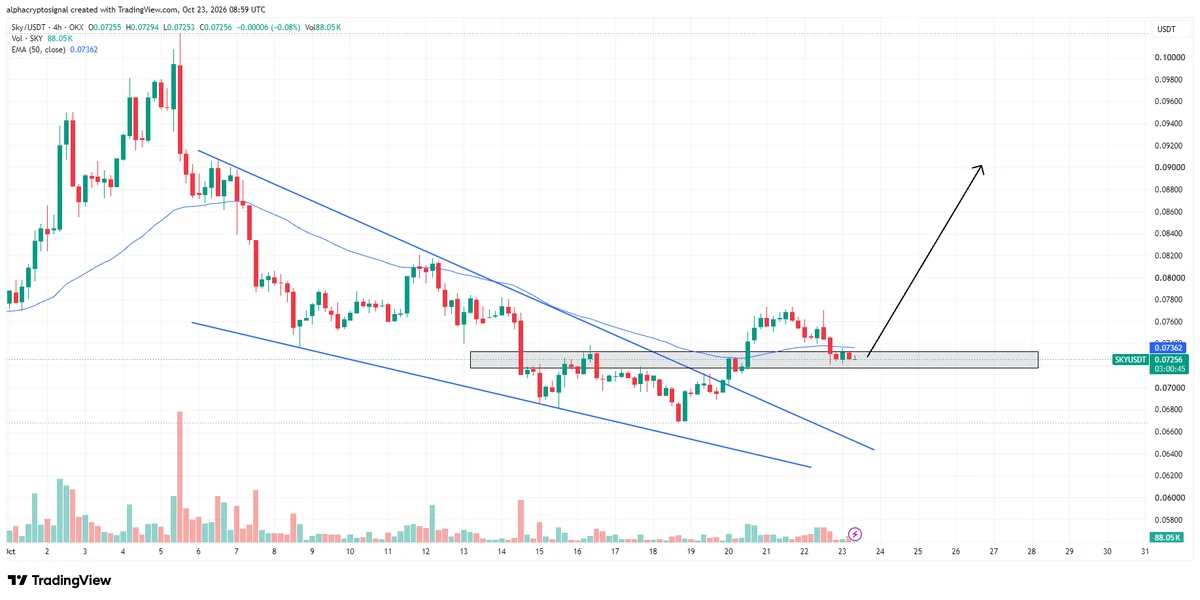Select the gray support zone rectangle
Screen dimensions: 1200x600
(754, 360)
